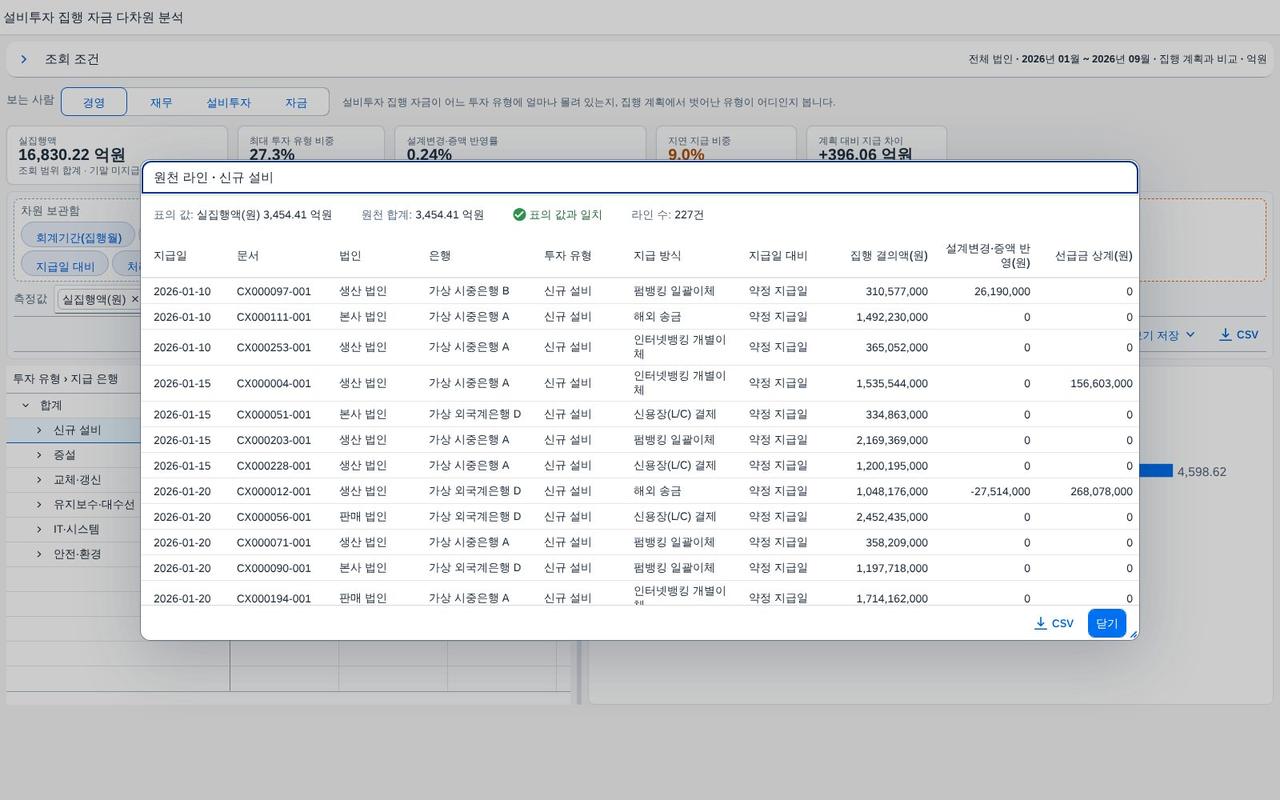The height and width of the screenshot is (800, 1280).
Task: Expand the 안전·환경 tree node
Action: point(39,554)
